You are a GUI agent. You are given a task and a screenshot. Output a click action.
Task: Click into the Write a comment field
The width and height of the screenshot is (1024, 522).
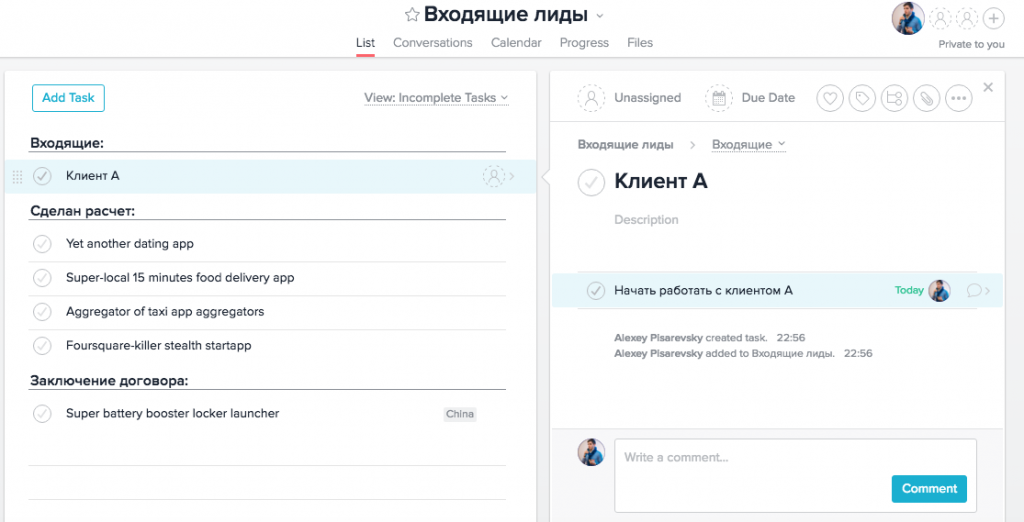coord(750,458)
